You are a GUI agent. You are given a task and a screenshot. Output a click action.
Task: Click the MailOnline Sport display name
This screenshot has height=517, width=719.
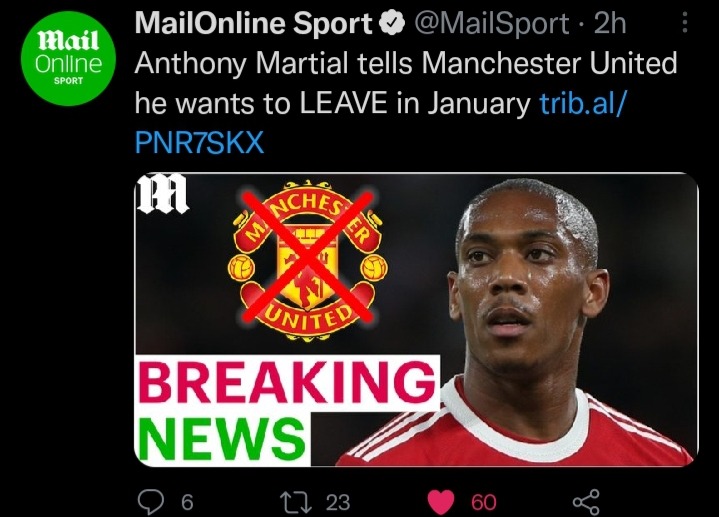click(254, 23)
